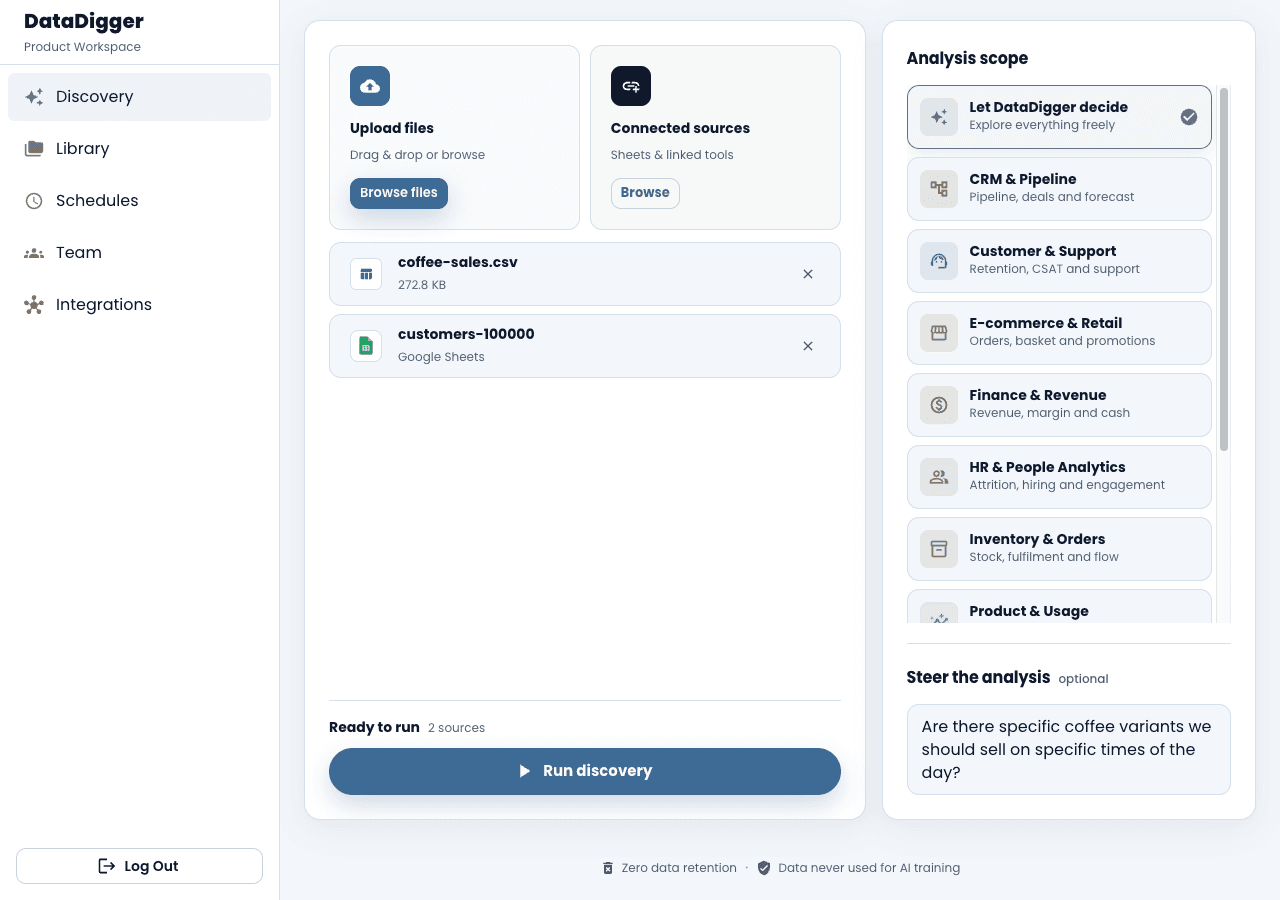Select the HR & People Analytics scope
1280x900 pixels.
[x=1059, y=477]
